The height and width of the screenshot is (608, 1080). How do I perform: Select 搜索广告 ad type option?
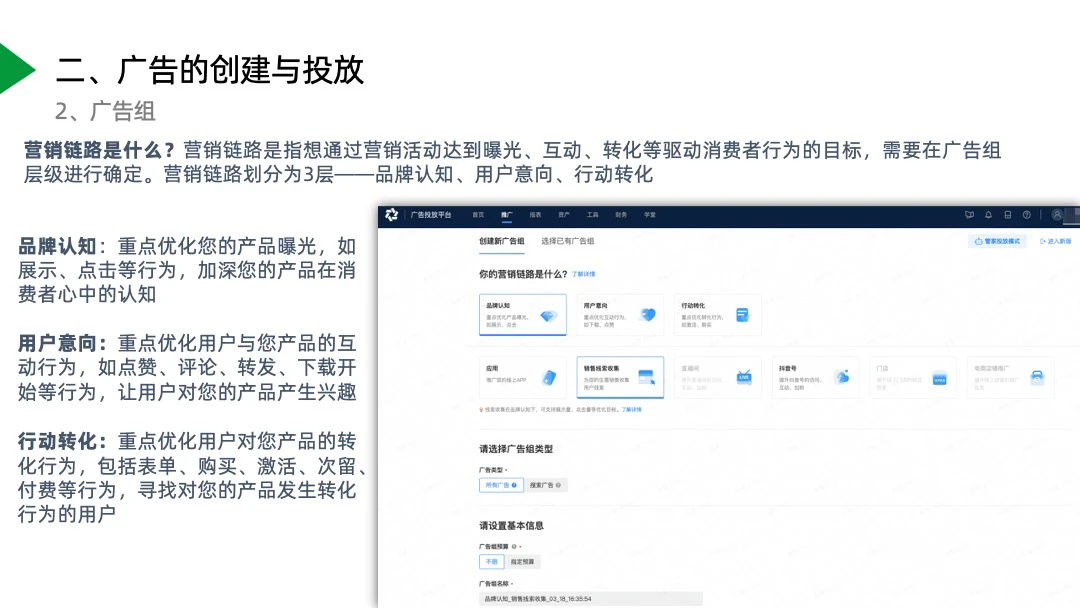pyautogui.click(x=545, y=485)
